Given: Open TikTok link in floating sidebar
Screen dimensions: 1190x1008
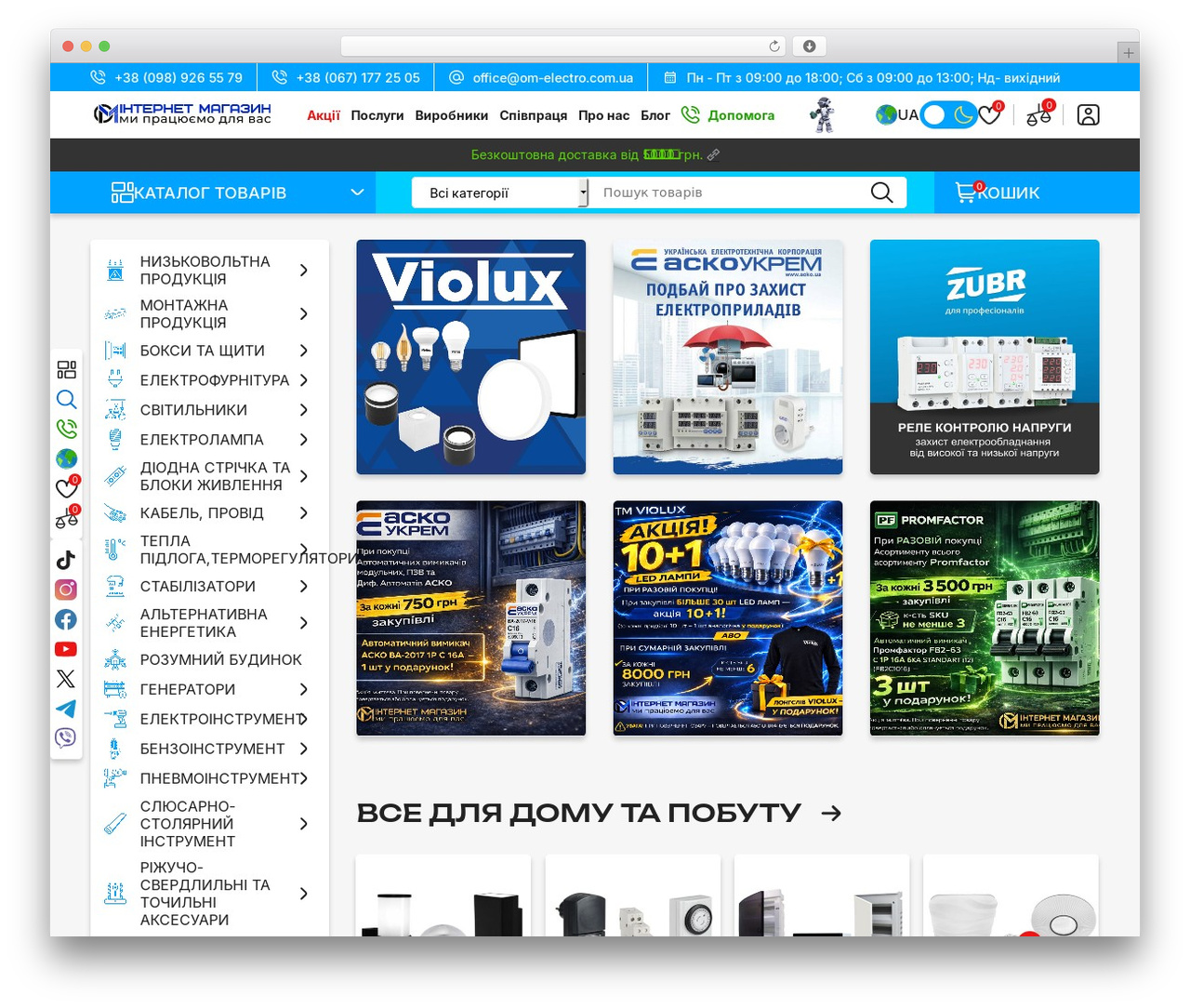Looking at the screenshot, I should [66, 560].
